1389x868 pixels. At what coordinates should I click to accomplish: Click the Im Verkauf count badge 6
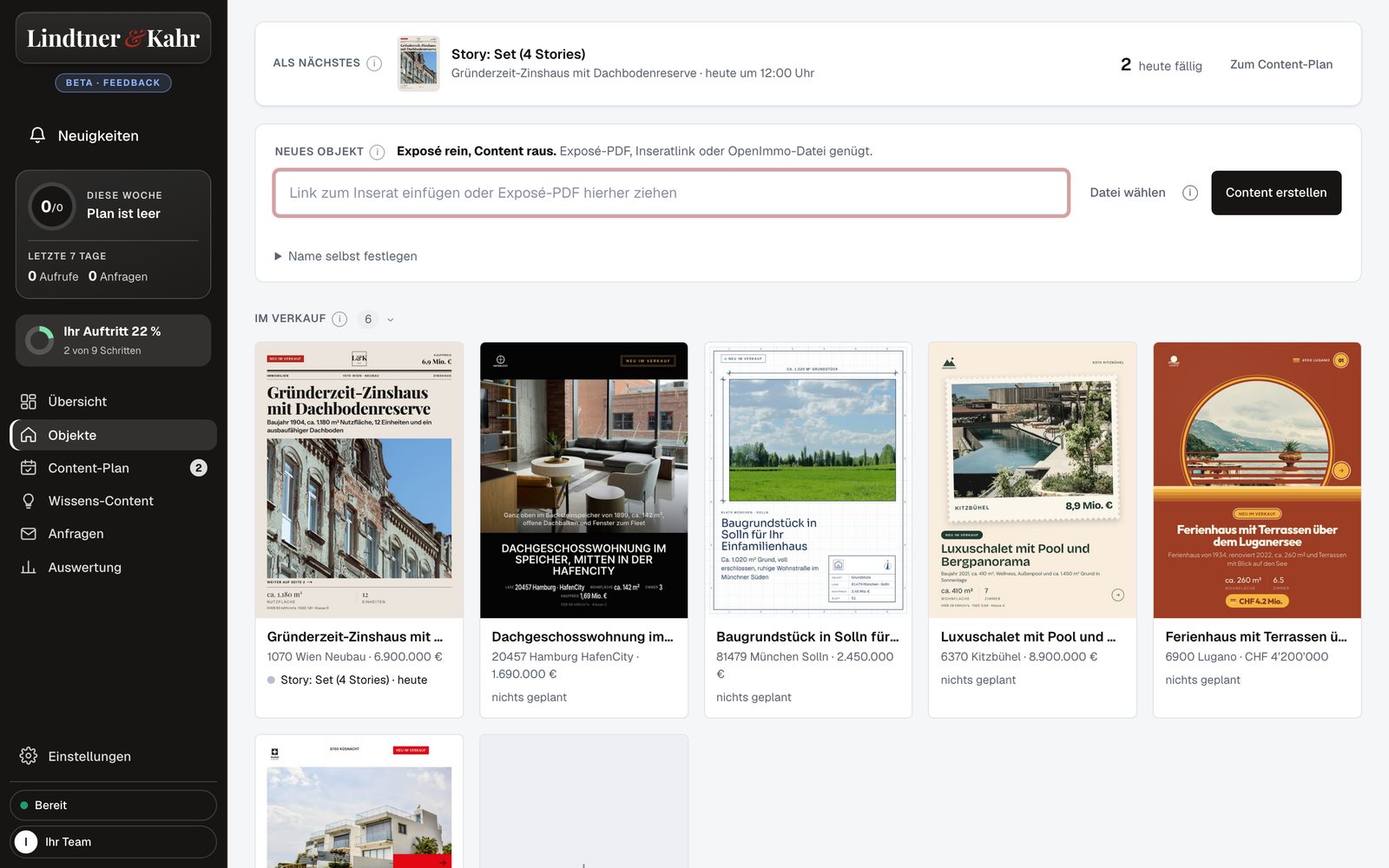(368, 319)
